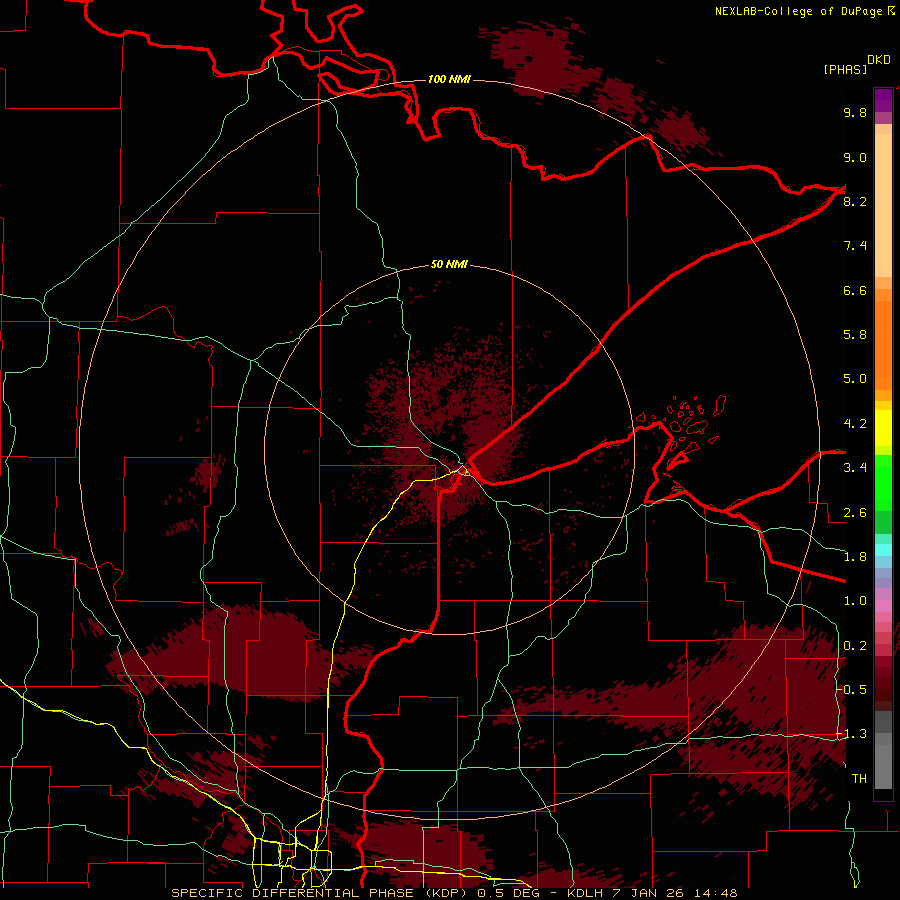Click the 4.2 color scale label
This screenshot has width=900, height=900.
855,424
